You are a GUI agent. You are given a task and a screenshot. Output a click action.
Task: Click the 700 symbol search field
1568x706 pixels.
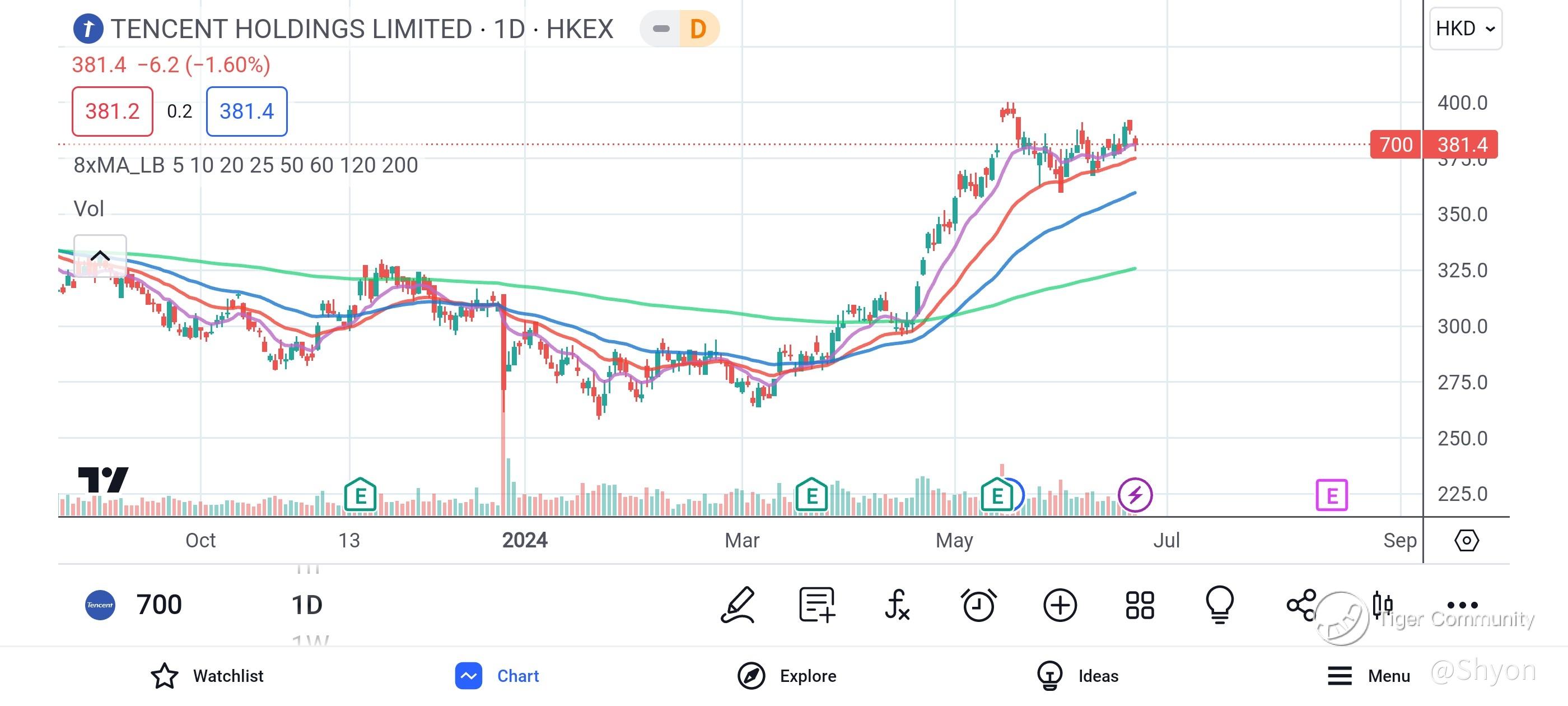tap(158, 605)
